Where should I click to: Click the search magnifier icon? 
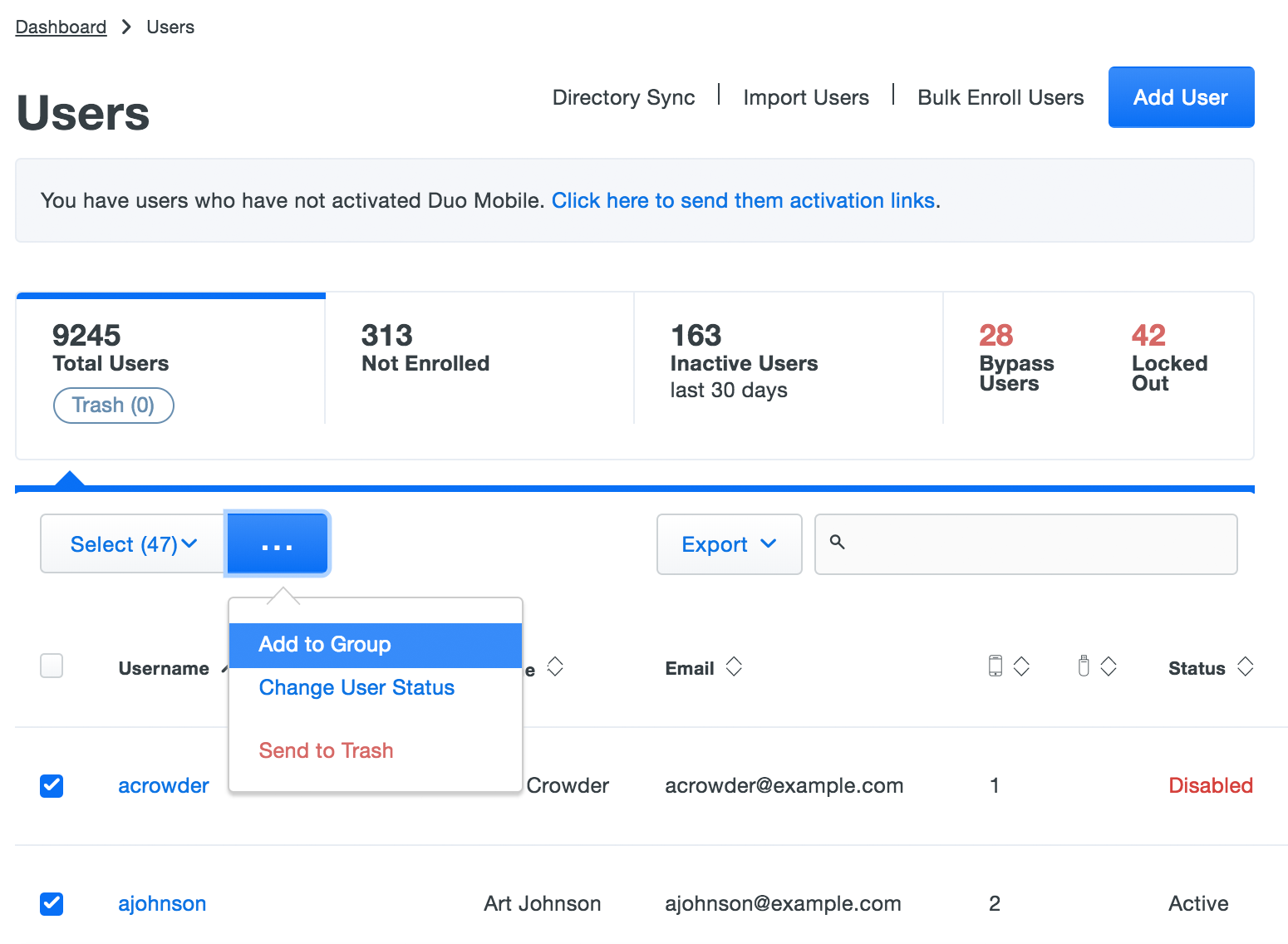pos(838,542)
